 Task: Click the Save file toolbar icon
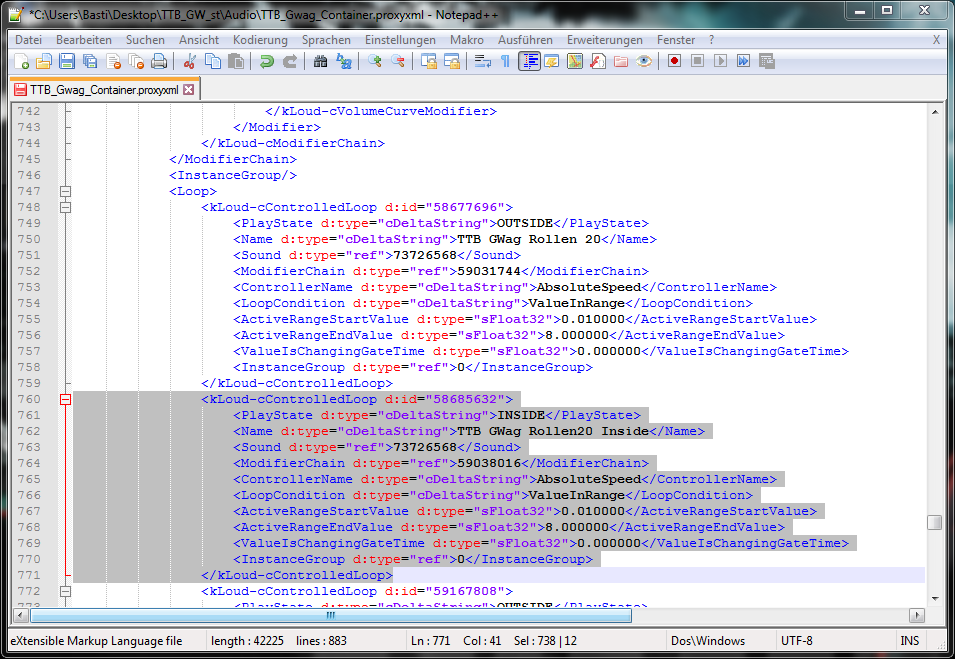coord(66,61)
